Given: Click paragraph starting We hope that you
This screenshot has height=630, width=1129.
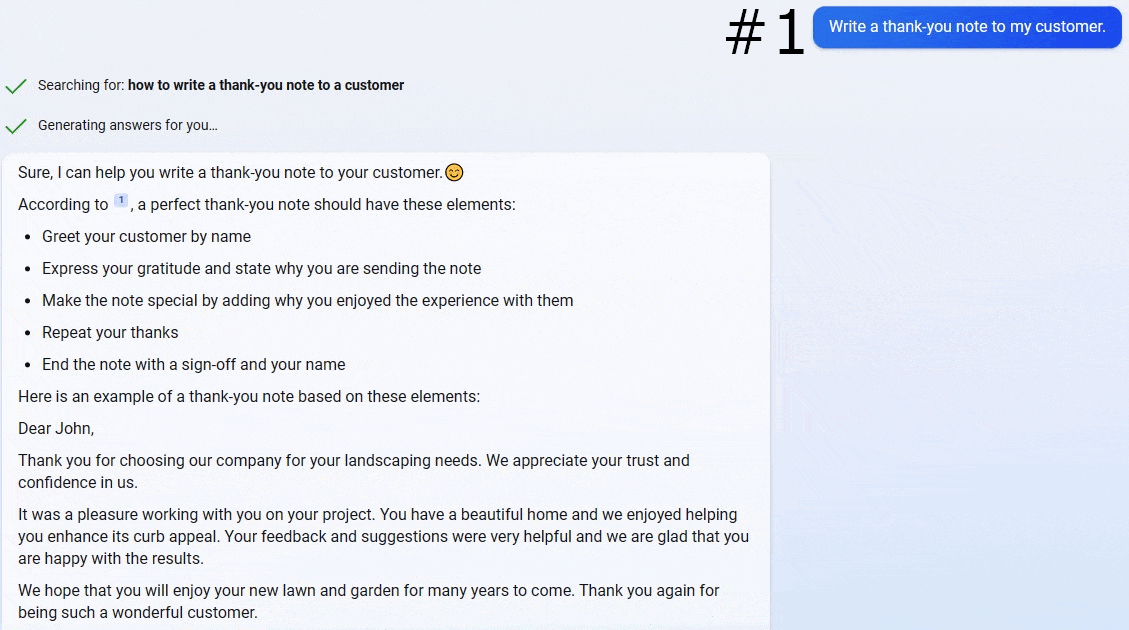Looking at the screenshot, I should click(369, 601).
